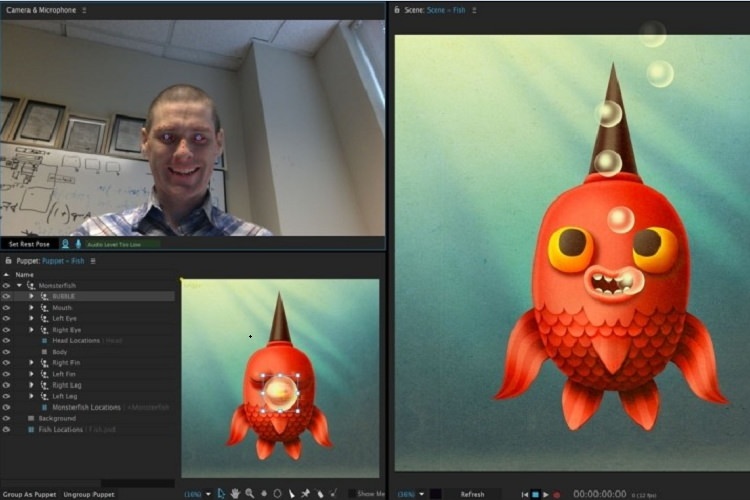Toggle visibility of the Mouth layer
The image size is (750, 500).
(6, 308)
